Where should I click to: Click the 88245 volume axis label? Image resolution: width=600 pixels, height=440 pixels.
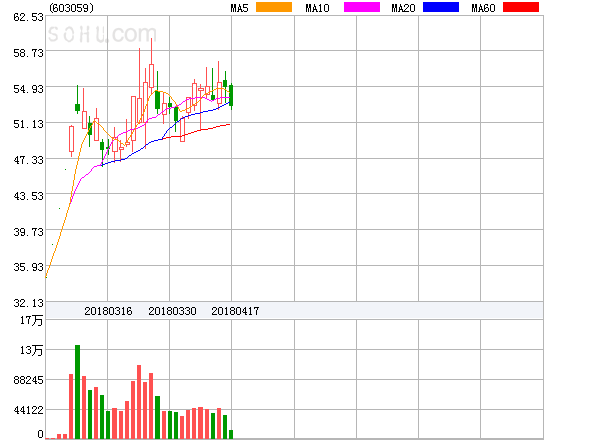click(28, 380)
